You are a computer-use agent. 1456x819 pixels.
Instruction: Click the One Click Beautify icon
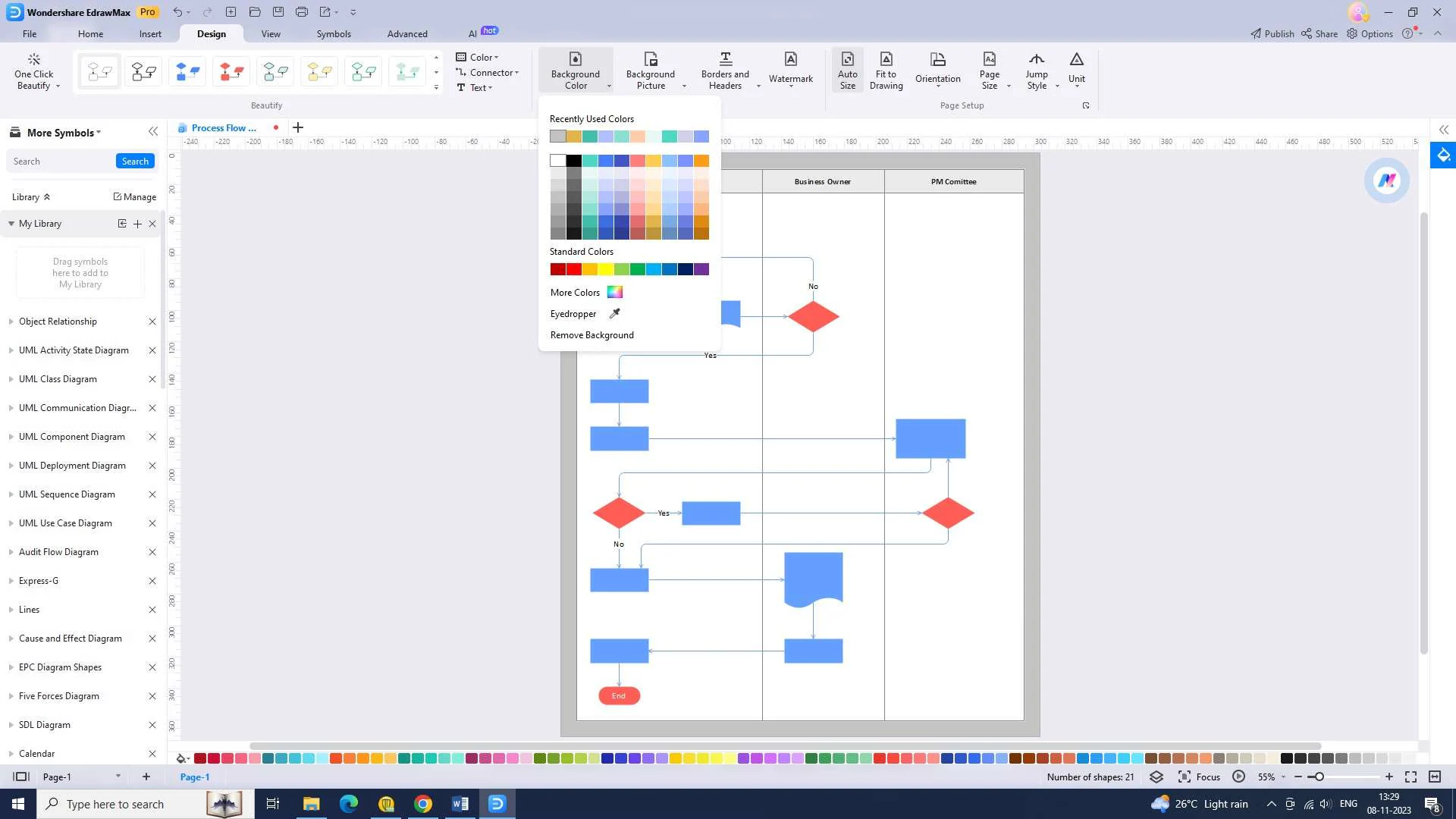pos(35,70)
